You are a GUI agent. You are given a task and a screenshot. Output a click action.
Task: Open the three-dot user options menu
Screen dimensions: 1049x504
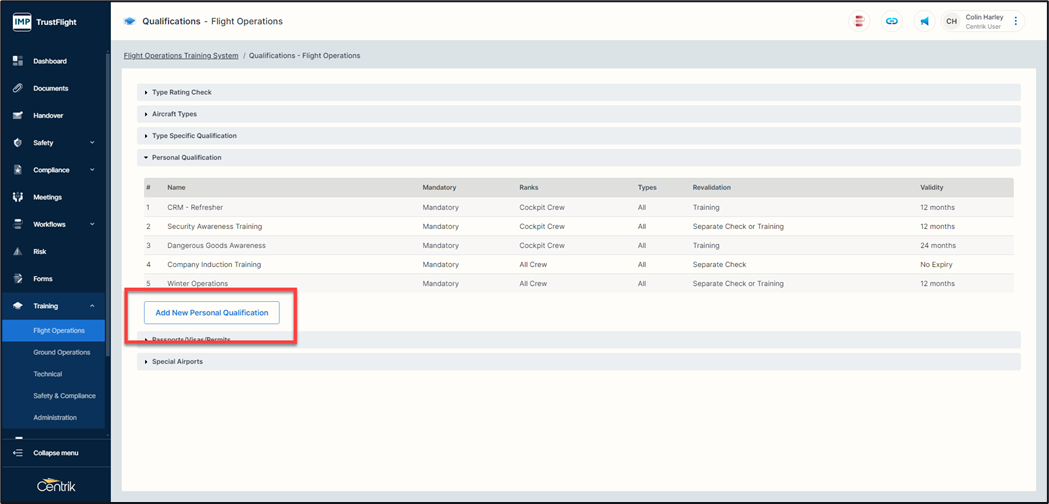[x=1016, y=21]
